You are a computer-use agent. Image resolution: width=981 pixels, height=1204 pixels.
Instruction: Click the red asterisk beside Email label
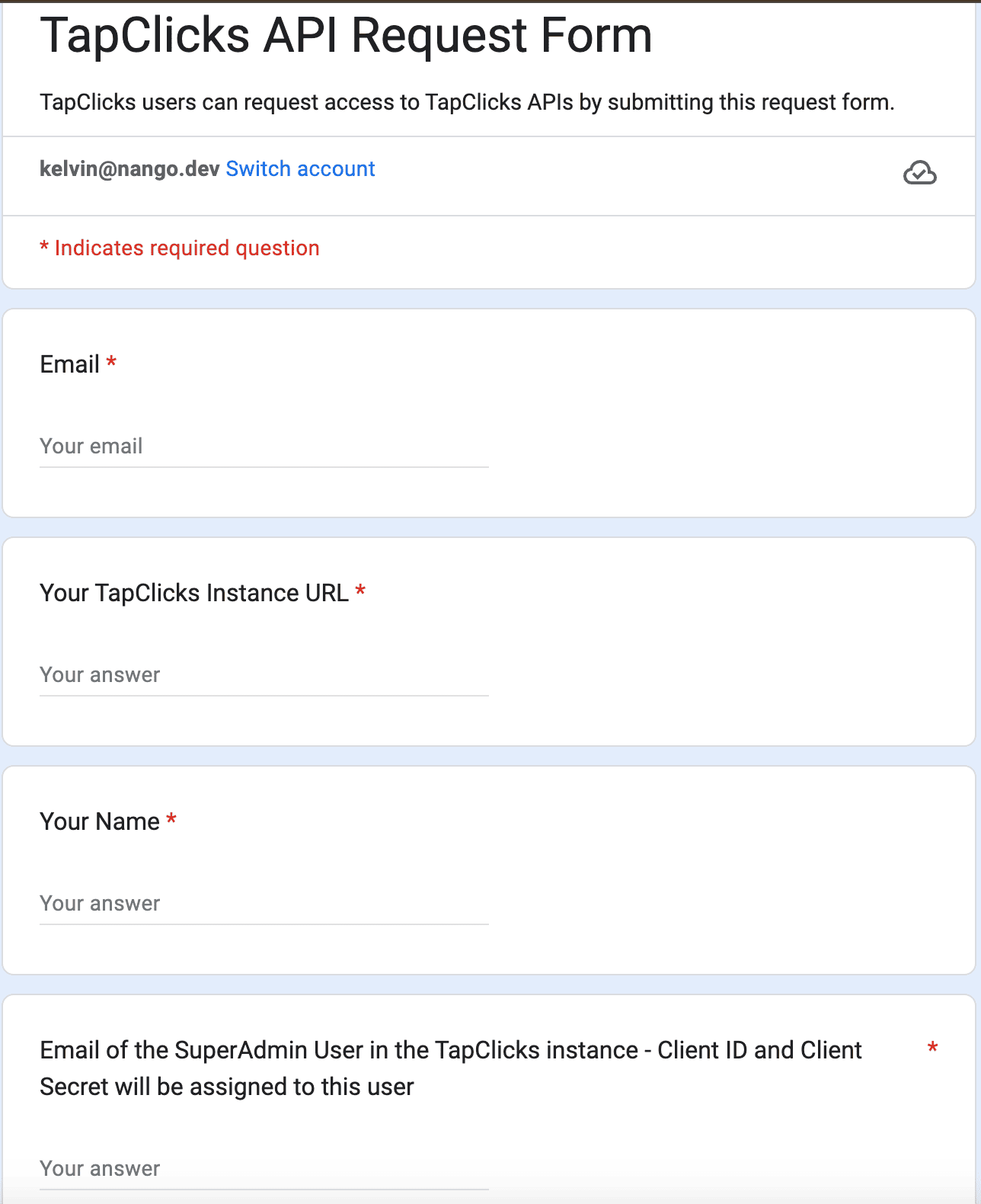click(111, 362)
